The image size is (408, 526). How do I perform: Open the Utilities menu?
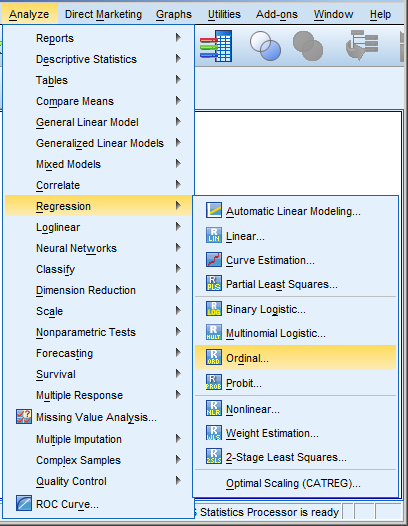click(224, 14)
